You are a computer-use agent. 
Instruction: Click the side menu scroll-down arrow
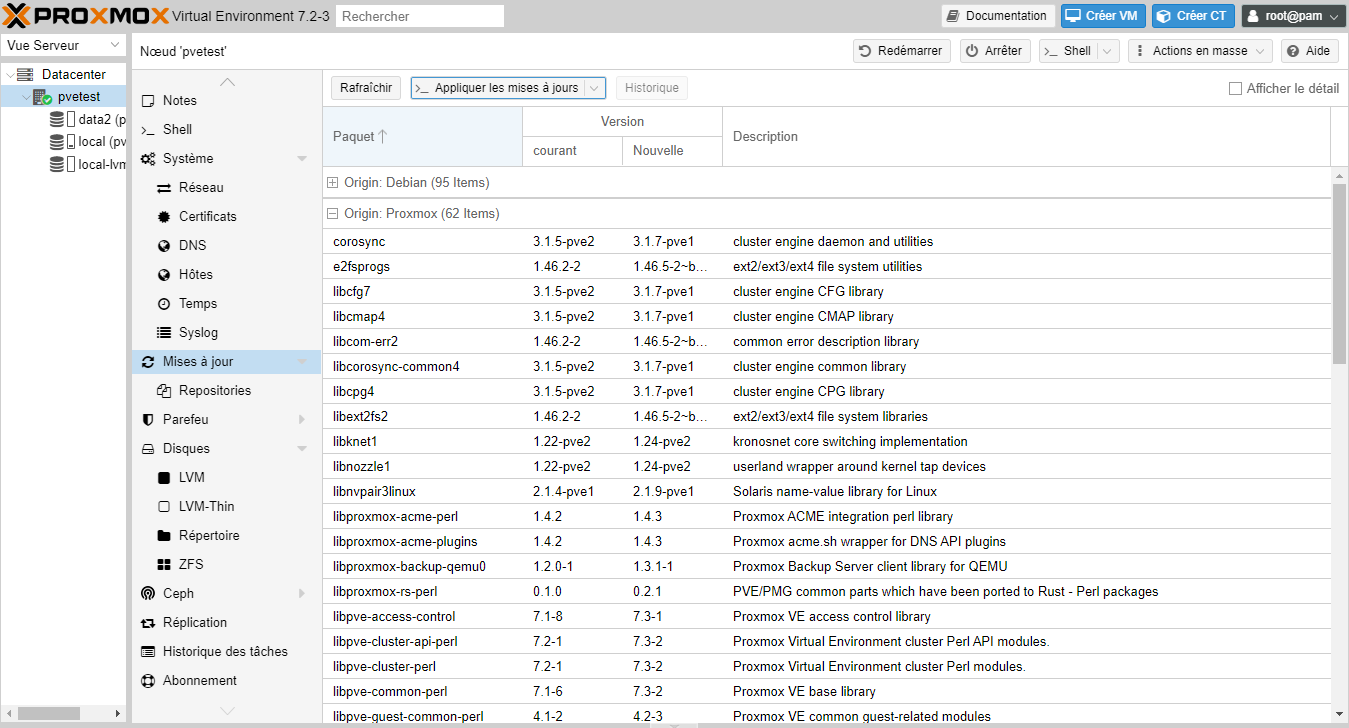[x=227, y=711]
